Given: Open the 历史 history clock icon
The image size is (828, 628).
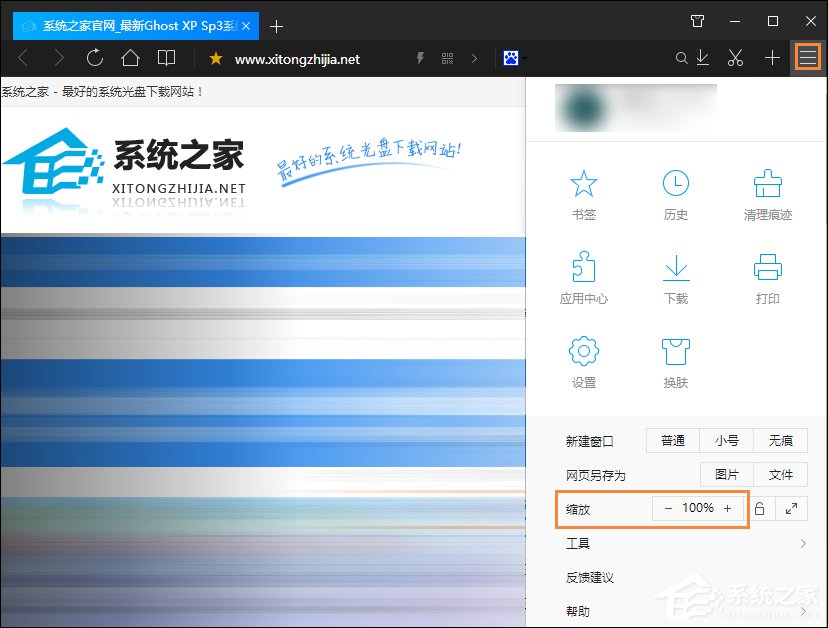Looking at the screenshot, I should point(676,194).
